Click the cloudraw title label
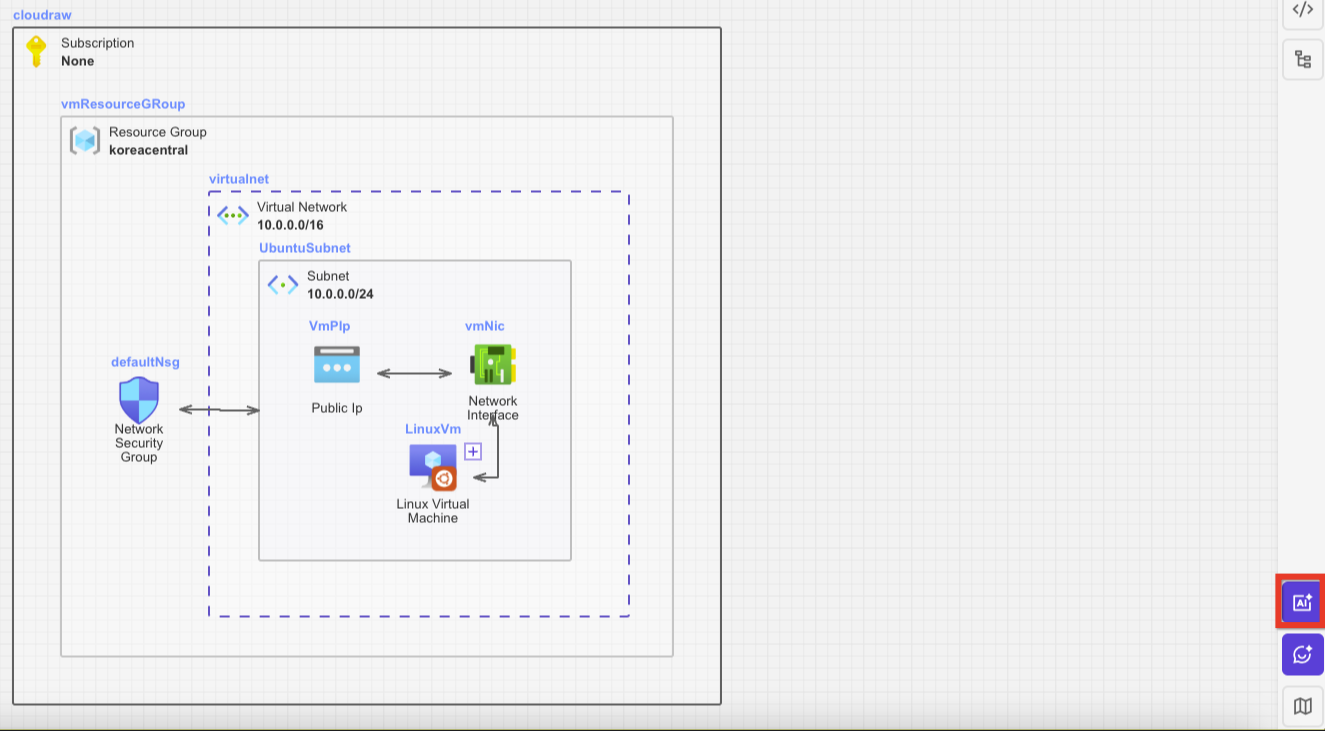 click(x=42, y=15)
